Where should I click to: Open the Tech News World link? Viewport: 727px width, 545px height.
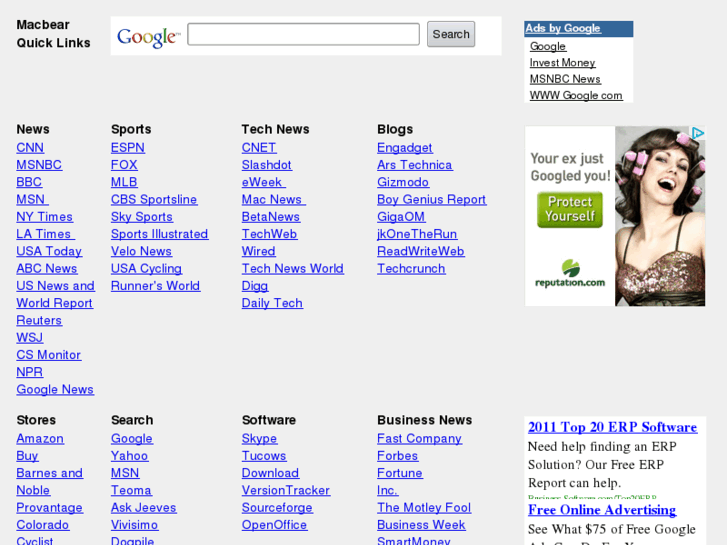click(293, 268)
